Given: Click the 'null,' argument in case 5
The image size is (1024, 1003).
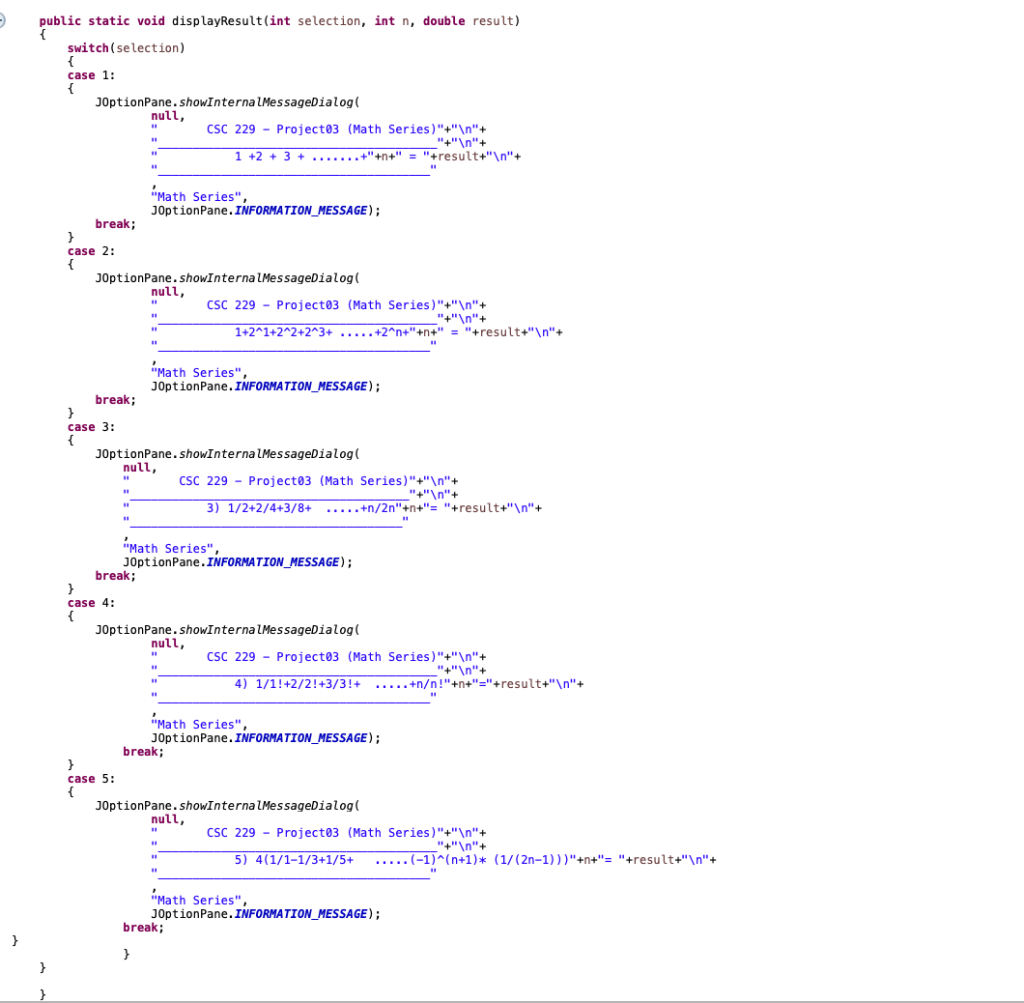Looking at the screenshot, I should click(x=168, y=820).
